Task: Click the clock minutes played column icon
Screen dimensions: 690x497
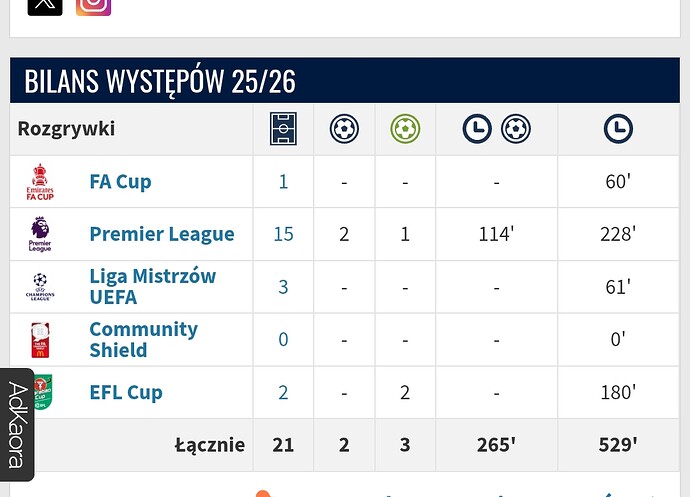Action: click(619, 129)
